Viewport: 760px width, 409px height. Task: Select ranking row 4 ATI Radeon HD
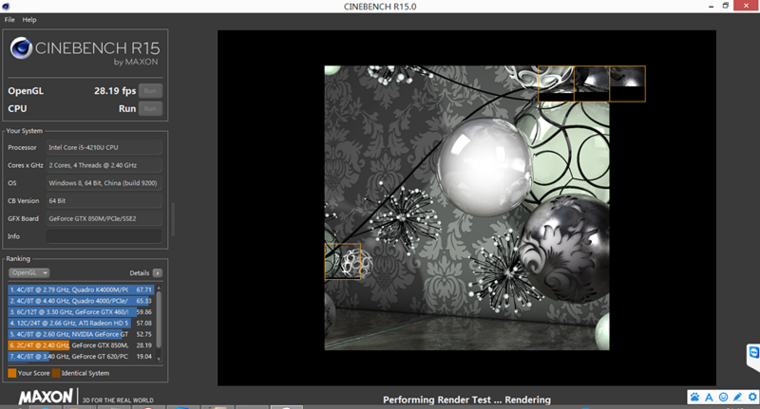coord(81,323)
